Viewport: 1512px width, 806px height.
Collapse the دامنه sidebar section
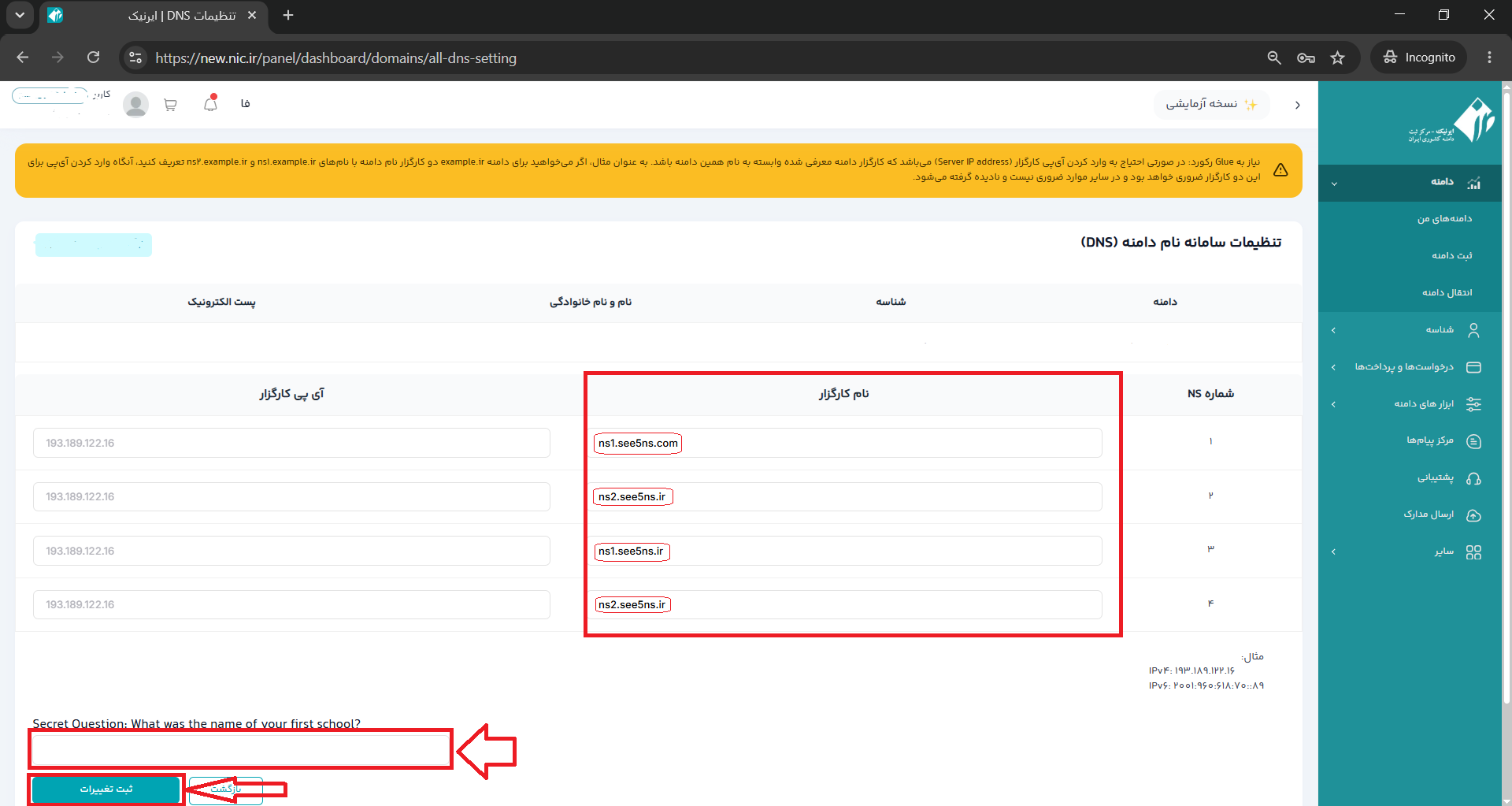(1334, 184)
